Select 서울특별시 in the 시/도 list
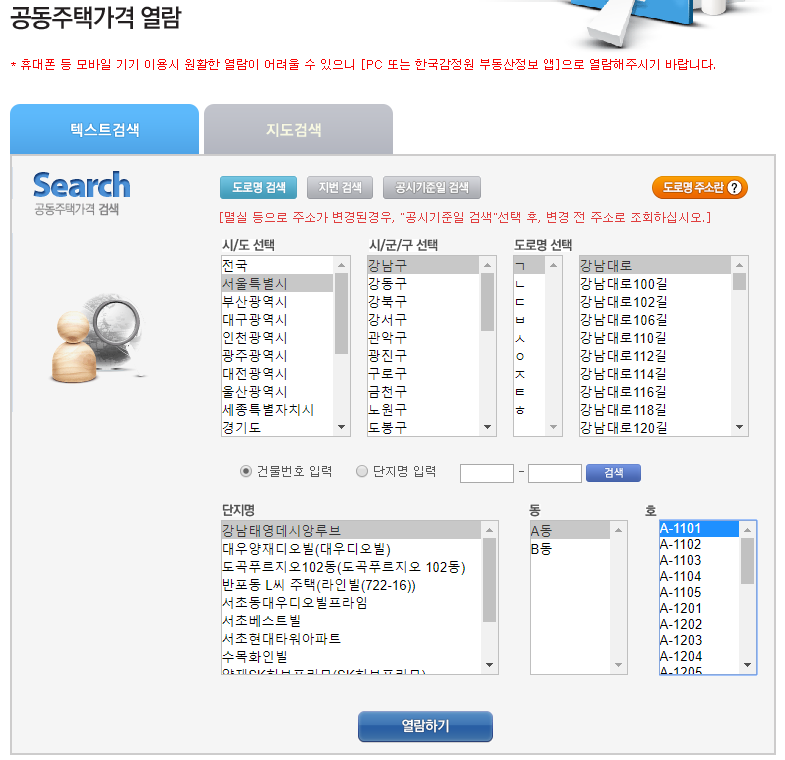785x760 pixels. (277, 283)
